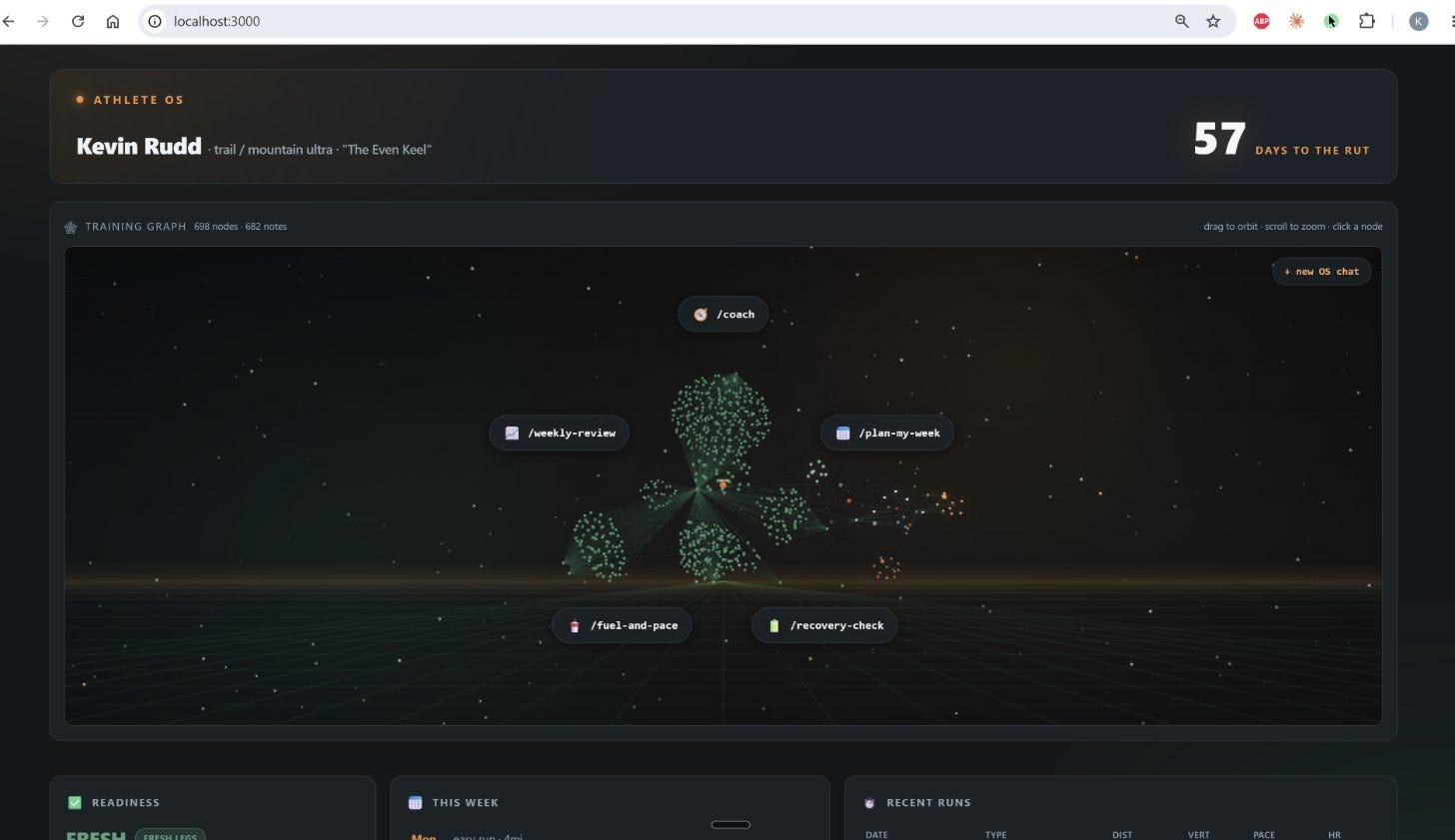The height and width of the screenshot is (840, 1455).
Task: Open the /coach command node
Action: (724, 314)
